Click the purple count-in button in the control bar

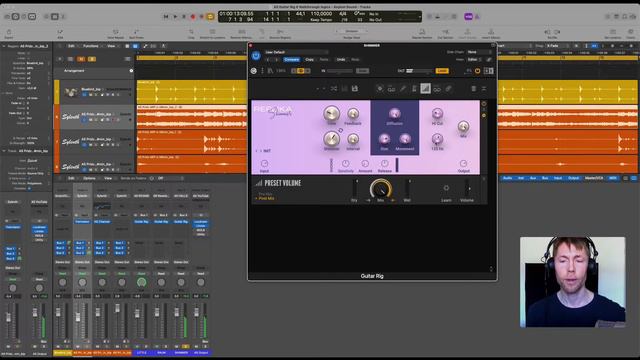468,17
